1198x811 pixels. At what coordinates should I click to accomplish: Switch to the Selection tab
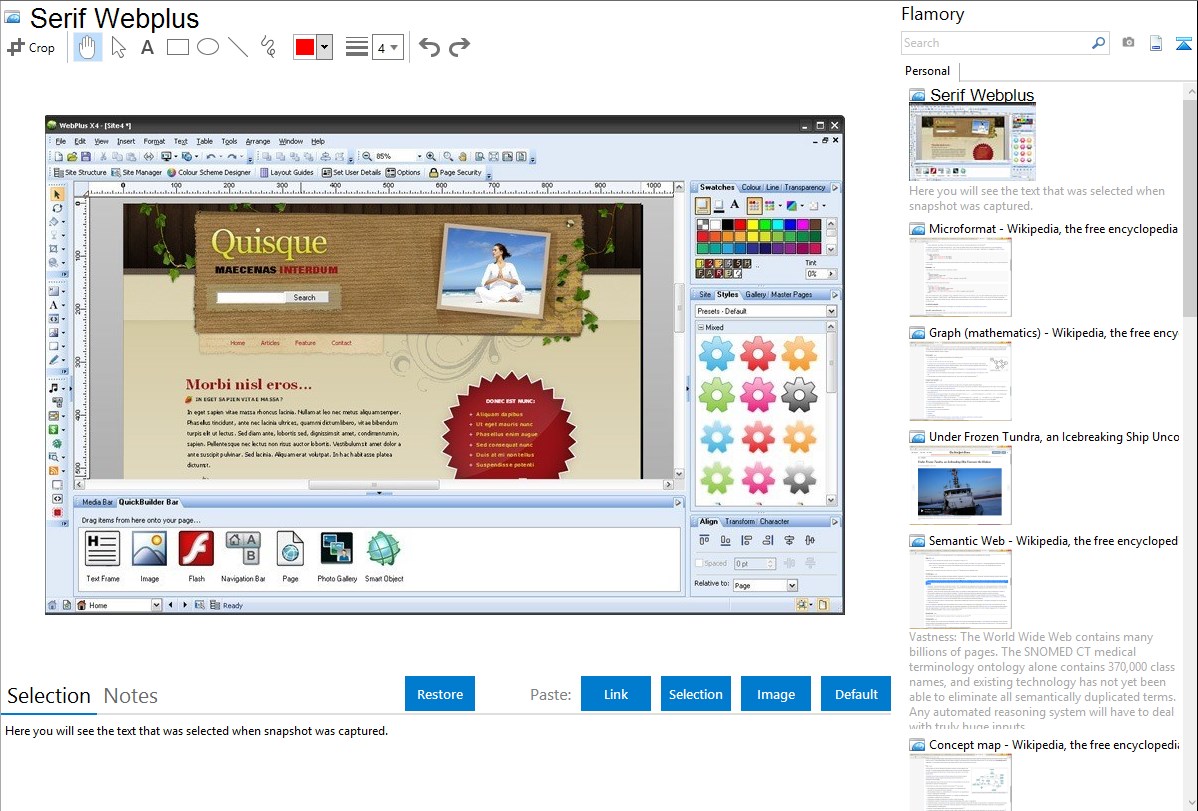[x=49, y=696]
